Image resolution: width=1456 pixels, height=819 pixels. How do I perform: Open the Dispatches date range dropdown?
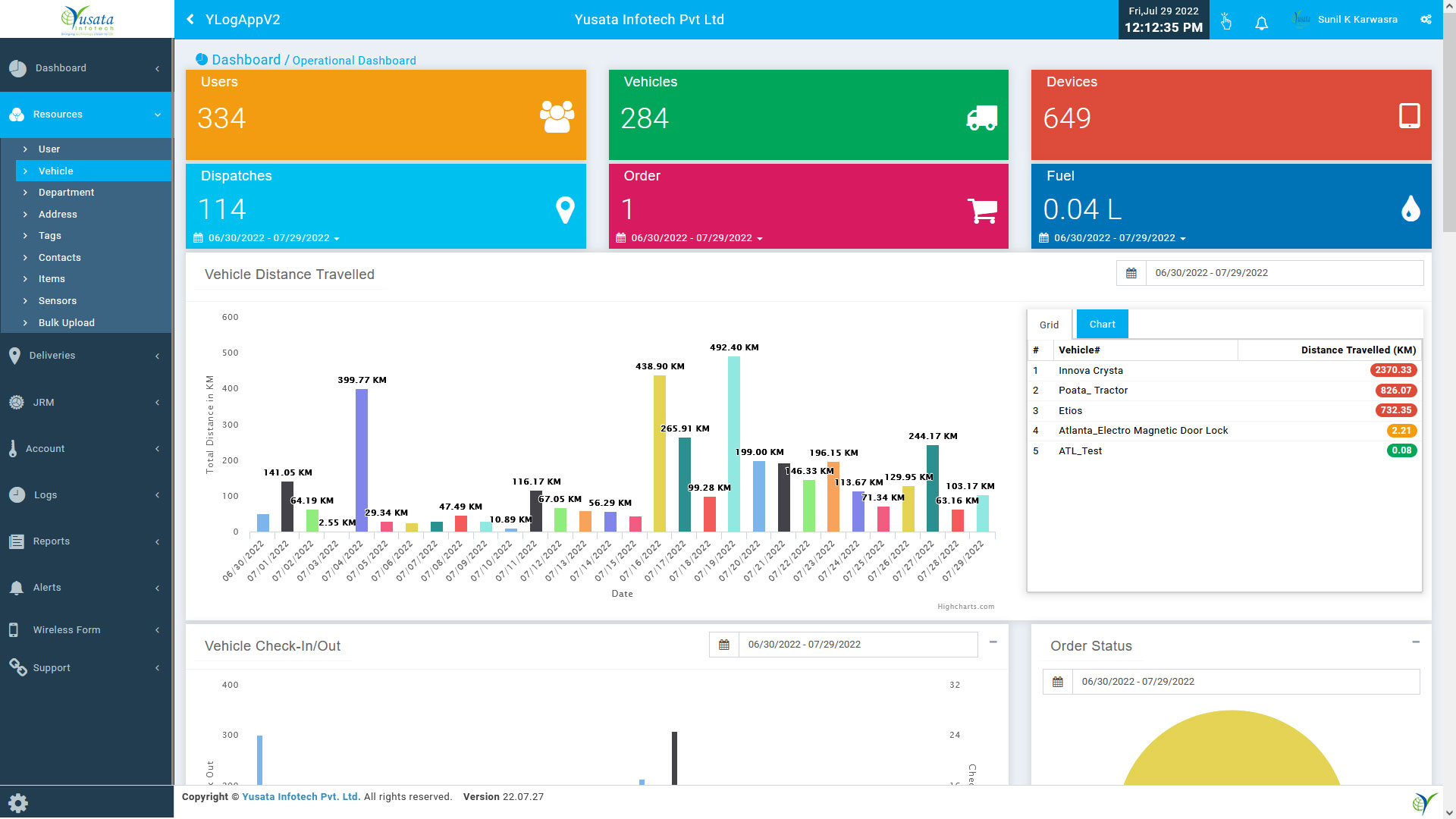tap(267, 238)
